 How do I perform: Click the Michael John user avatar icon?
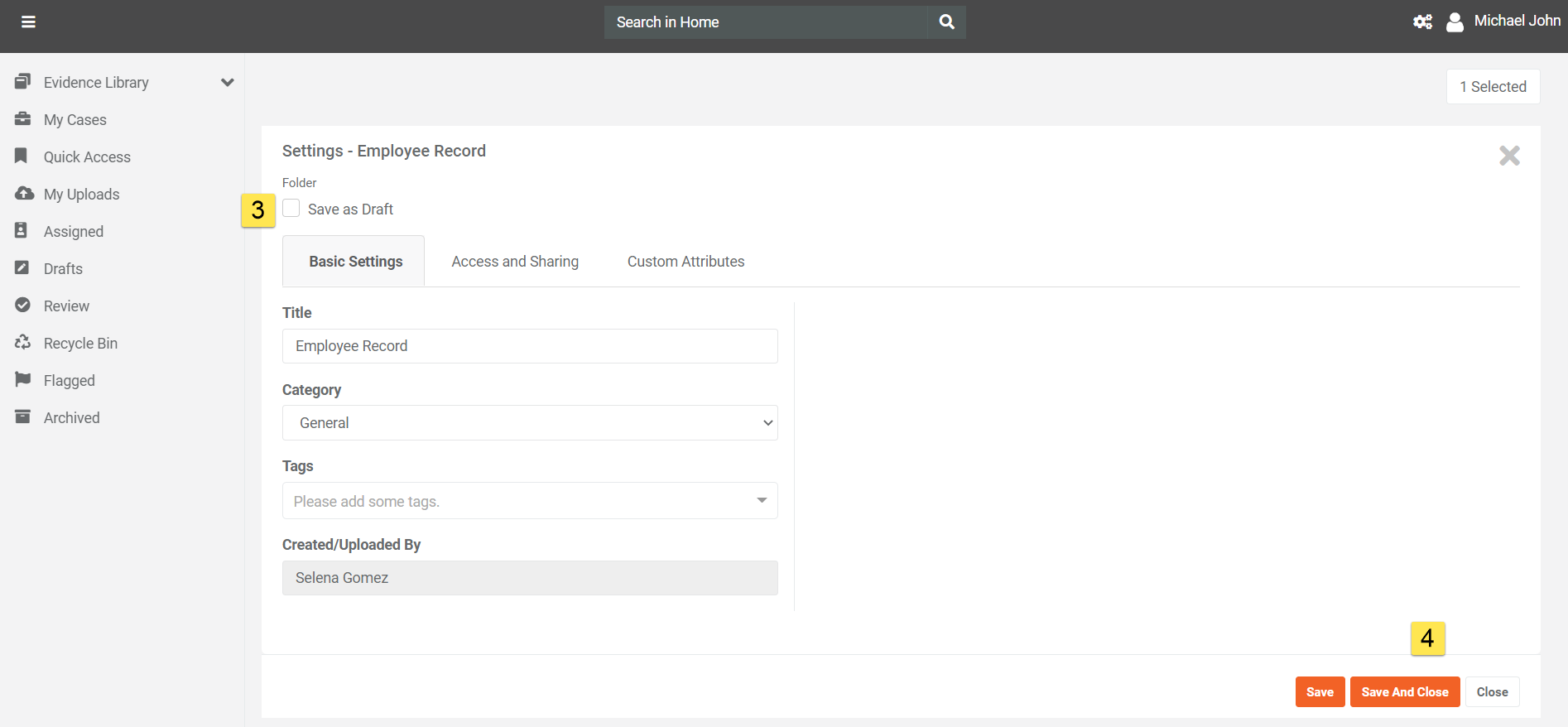pos(1455,22)
